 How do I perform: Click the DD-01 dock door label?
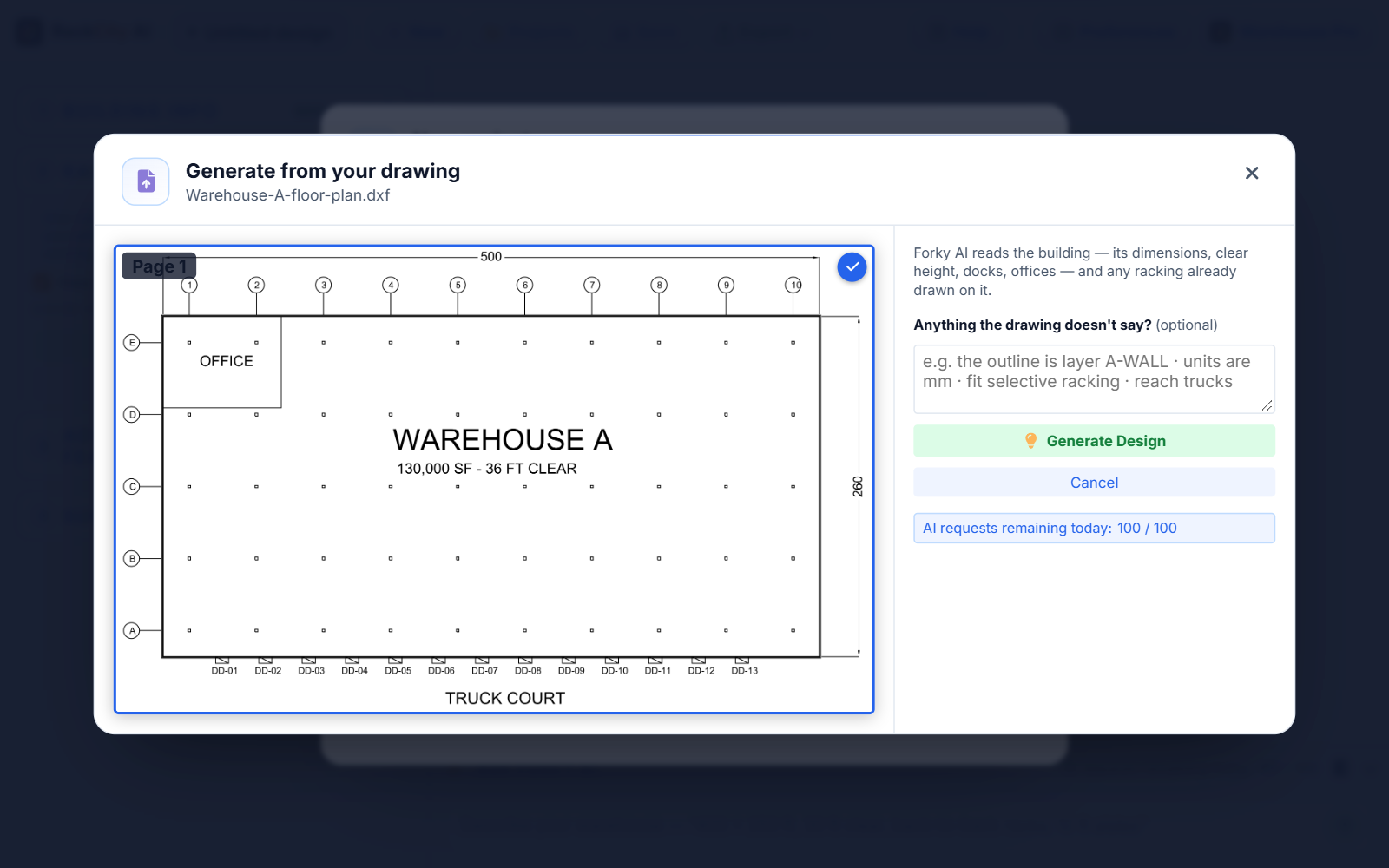224,671
